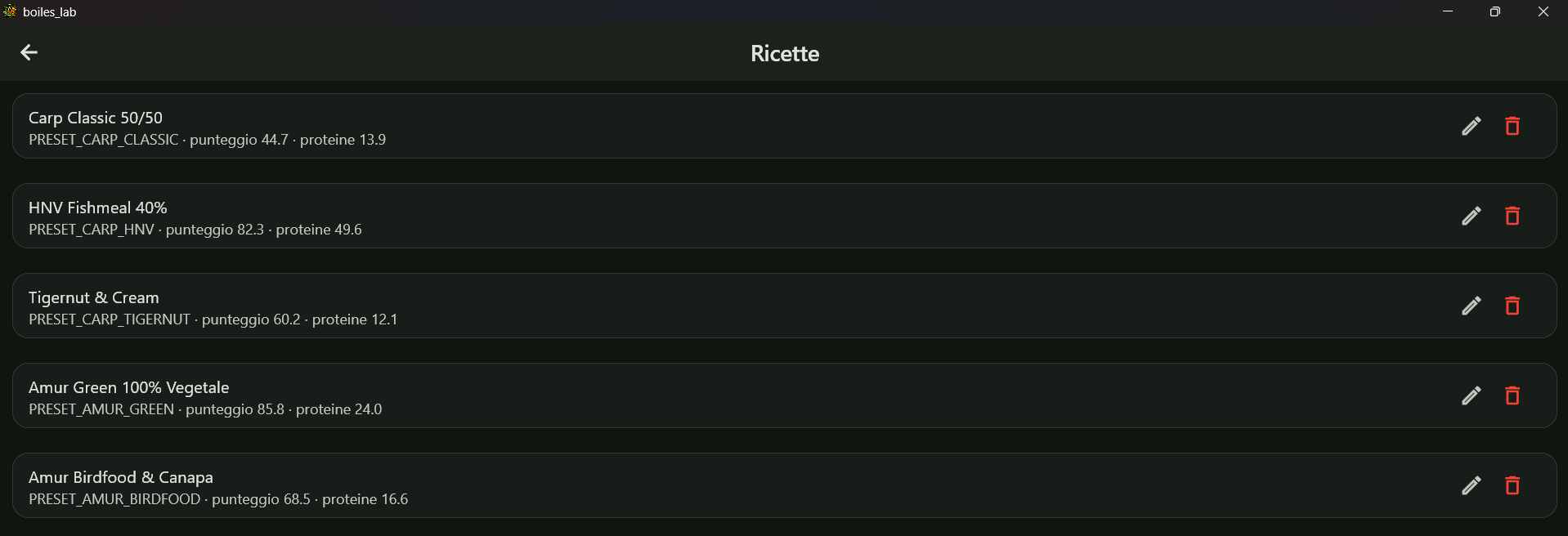1568x536 pixels.
Task: Edit the Amur Green 100% Vegetale recipe
Action: click(1471, 395)
